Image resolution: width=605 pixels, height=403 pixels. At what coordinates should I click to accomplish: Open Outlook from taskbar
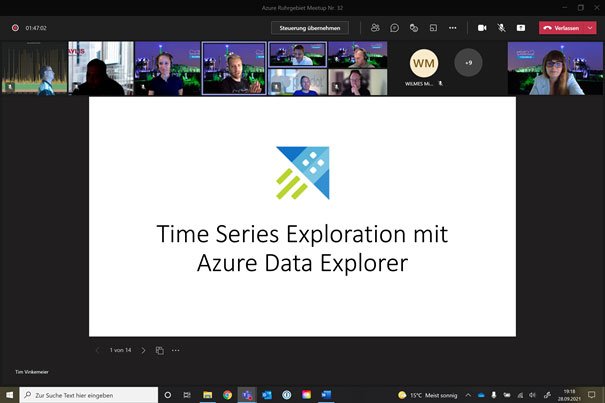pos(267,395)
